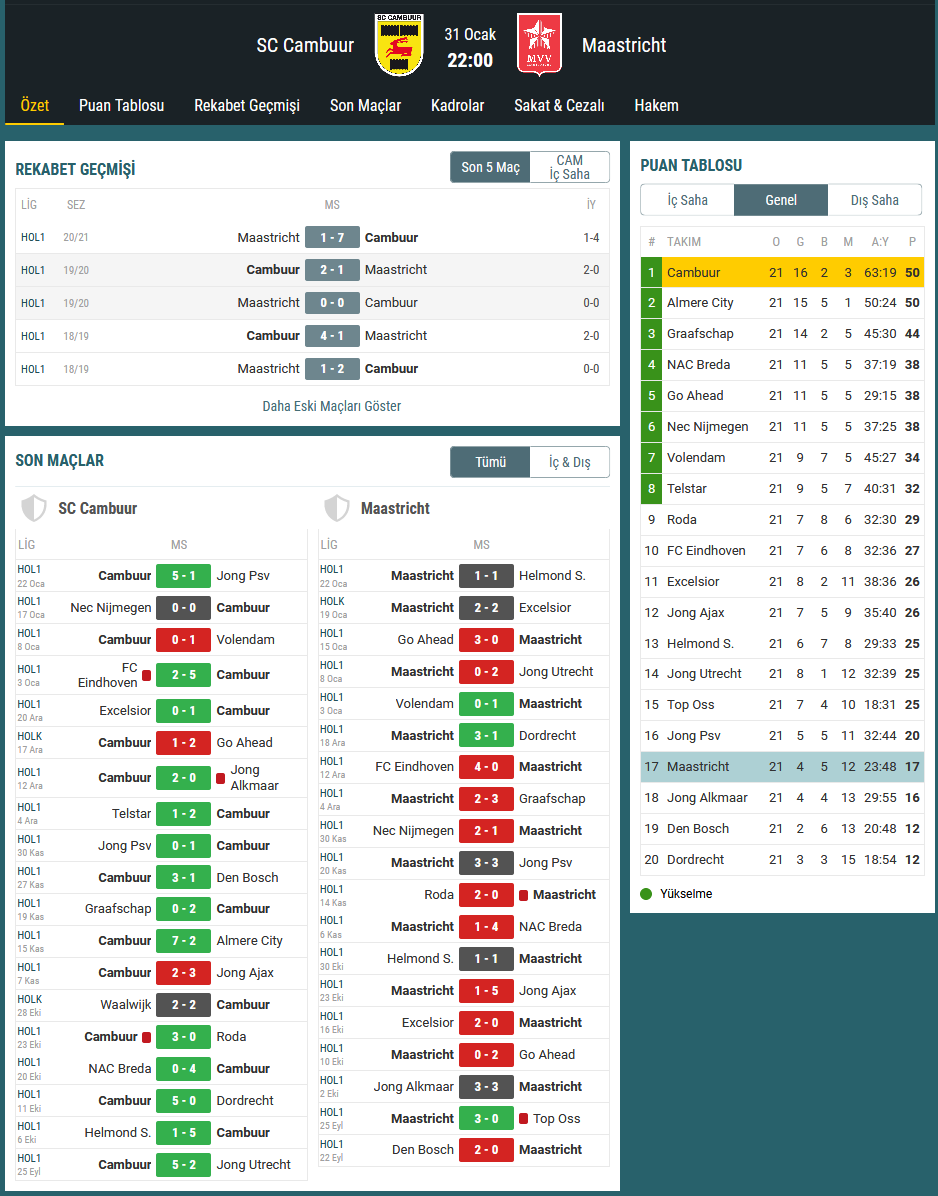938x1196 pixels.
Task: Click the green Yükselme legend dot
Action: click(647, 894)
